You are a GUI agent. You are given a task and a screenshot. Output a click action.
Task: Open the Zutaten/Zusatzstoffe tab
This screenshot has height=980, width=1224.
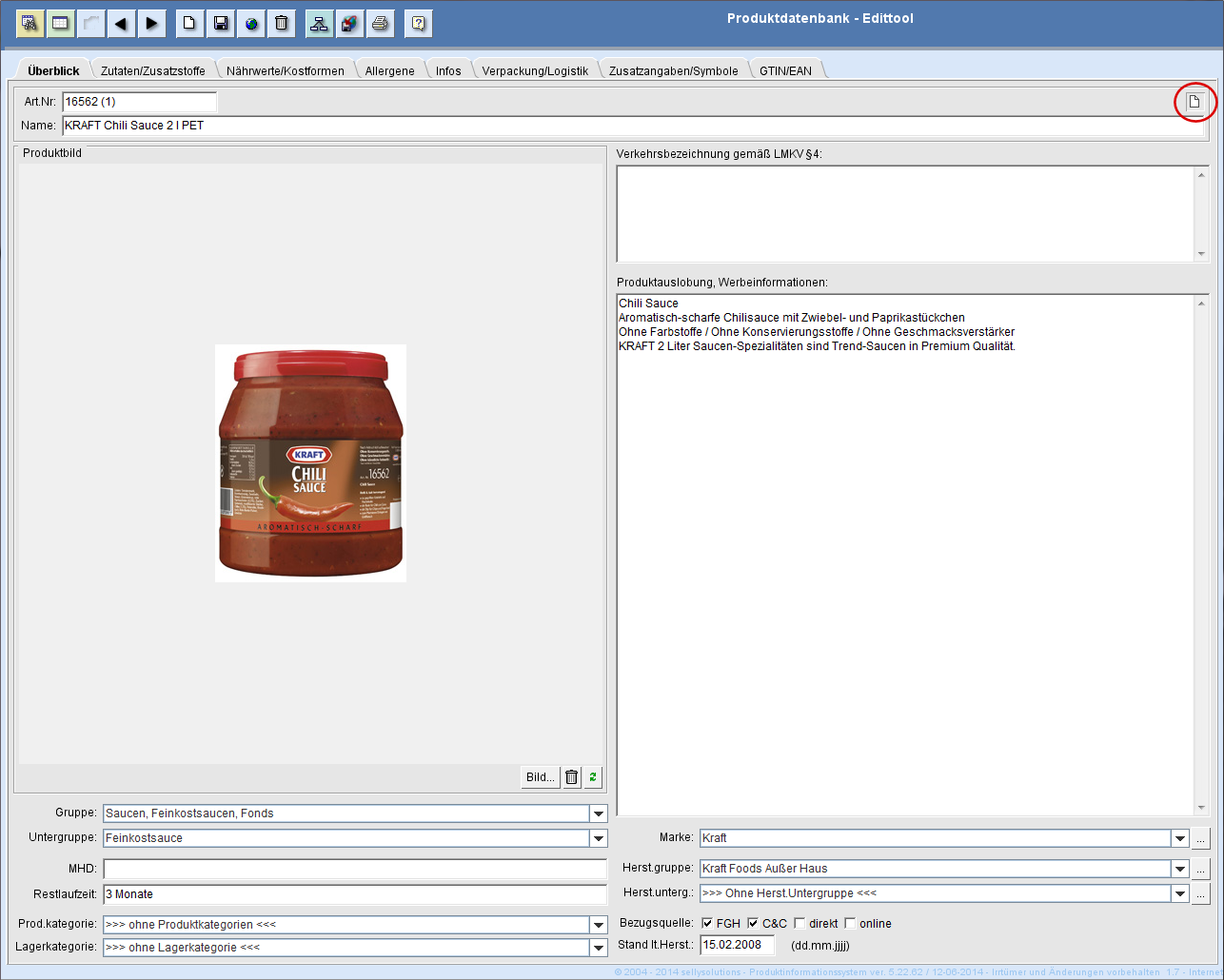click(153, 70)
